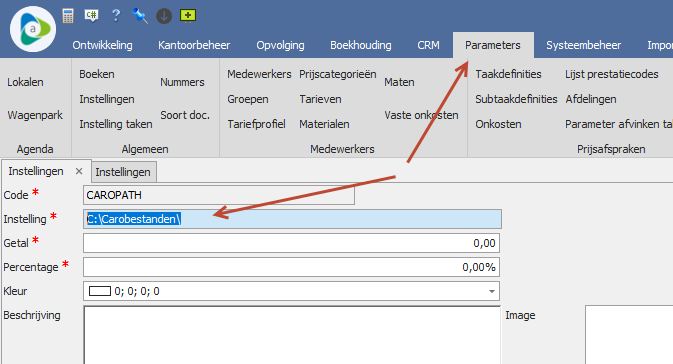Image resolution: width=673 pixels, height=364 pixels.
Task: Close the active Instellingen document tab
Action: (x=79, y=171)
